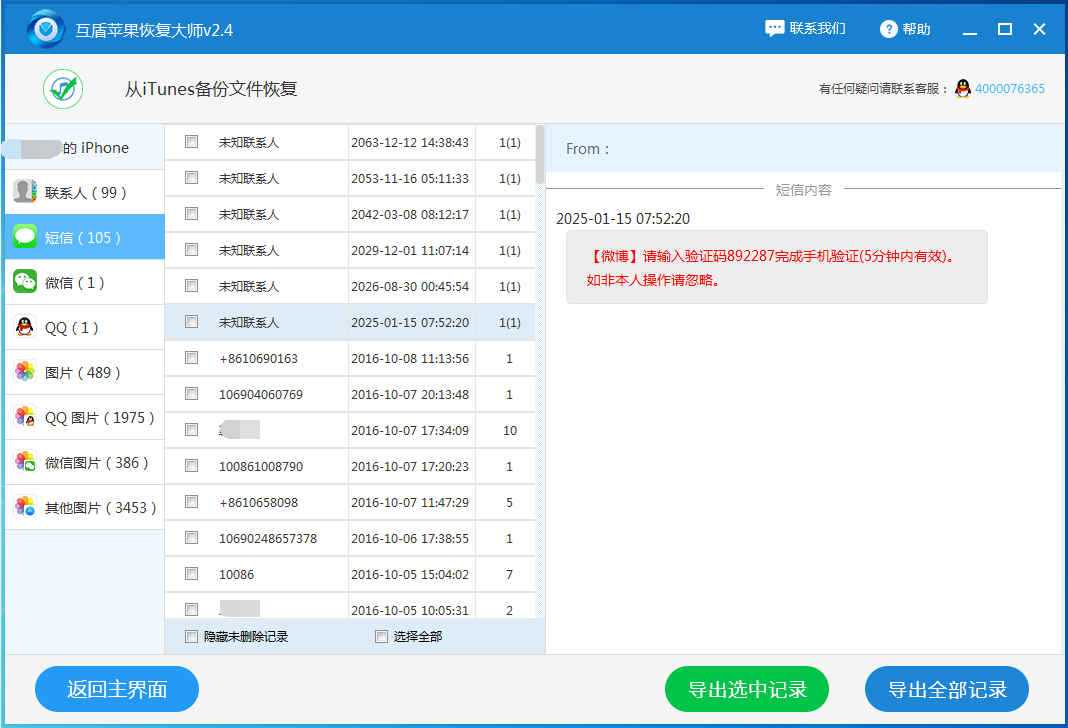Image resolution: width=1068 pixels, height=728 pixels.
Task: Check the box for 106904060769 row
Action: click(191, 394)
